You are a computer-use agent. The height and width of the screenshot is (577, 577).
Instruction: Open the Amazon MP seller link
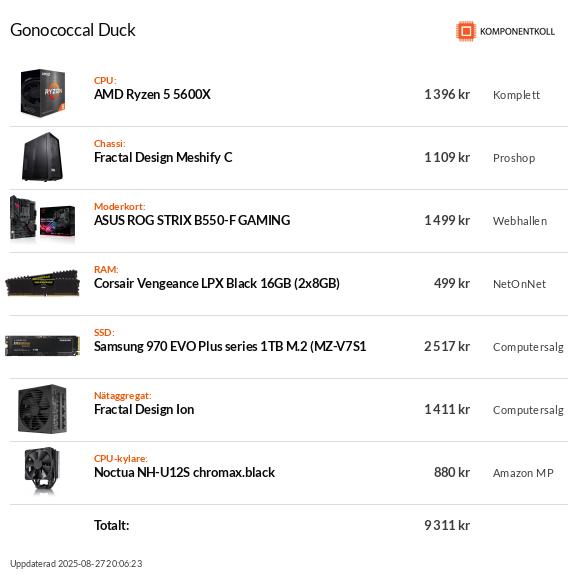tap(523, 472)
